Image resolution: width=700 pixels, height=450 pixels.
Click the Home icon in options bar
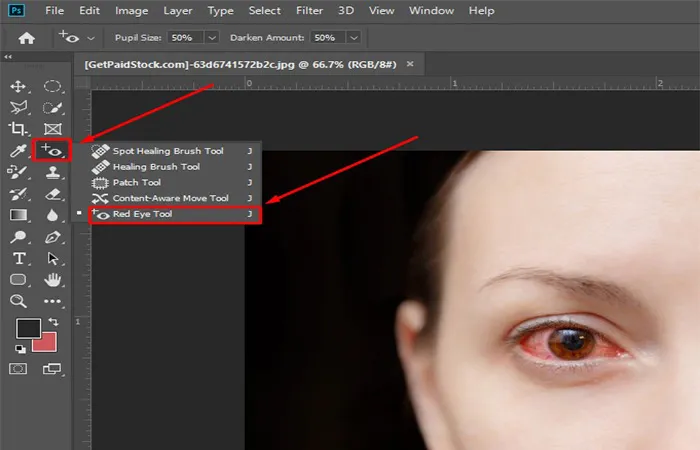click(x=27, y=37)
